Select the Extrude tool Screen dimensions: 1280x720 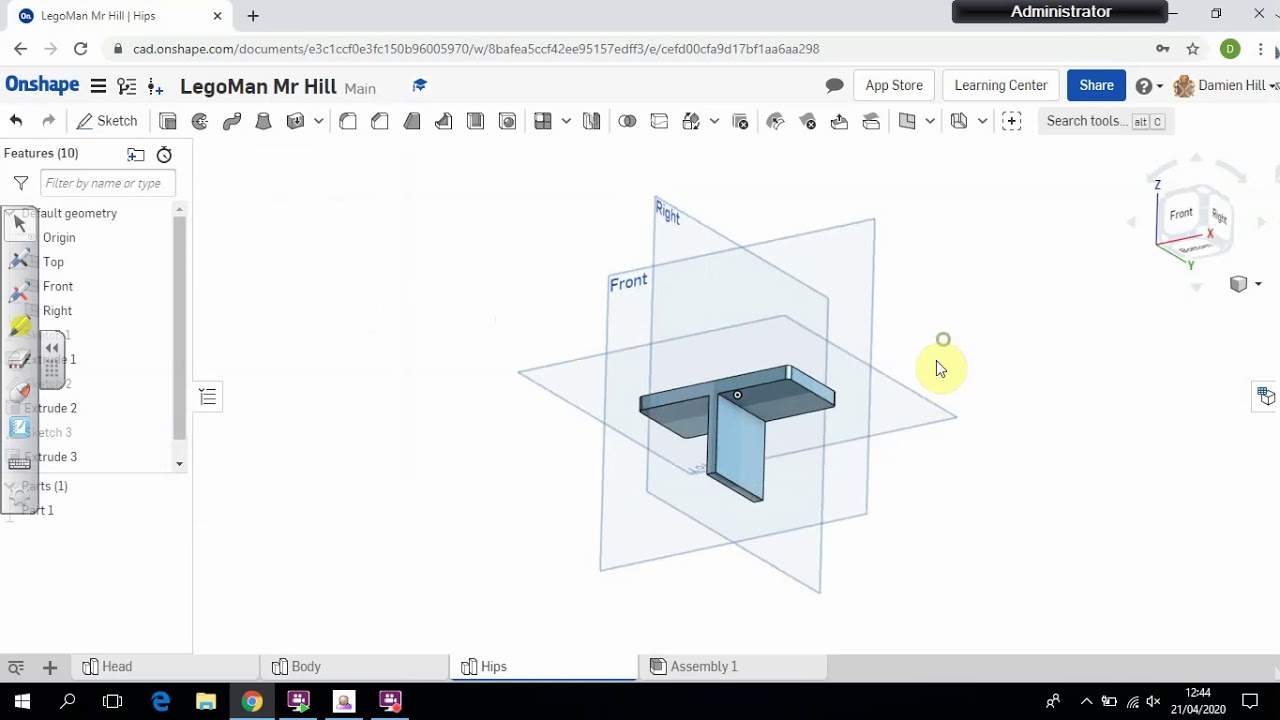pyautogui.click(x=168, y=121)
